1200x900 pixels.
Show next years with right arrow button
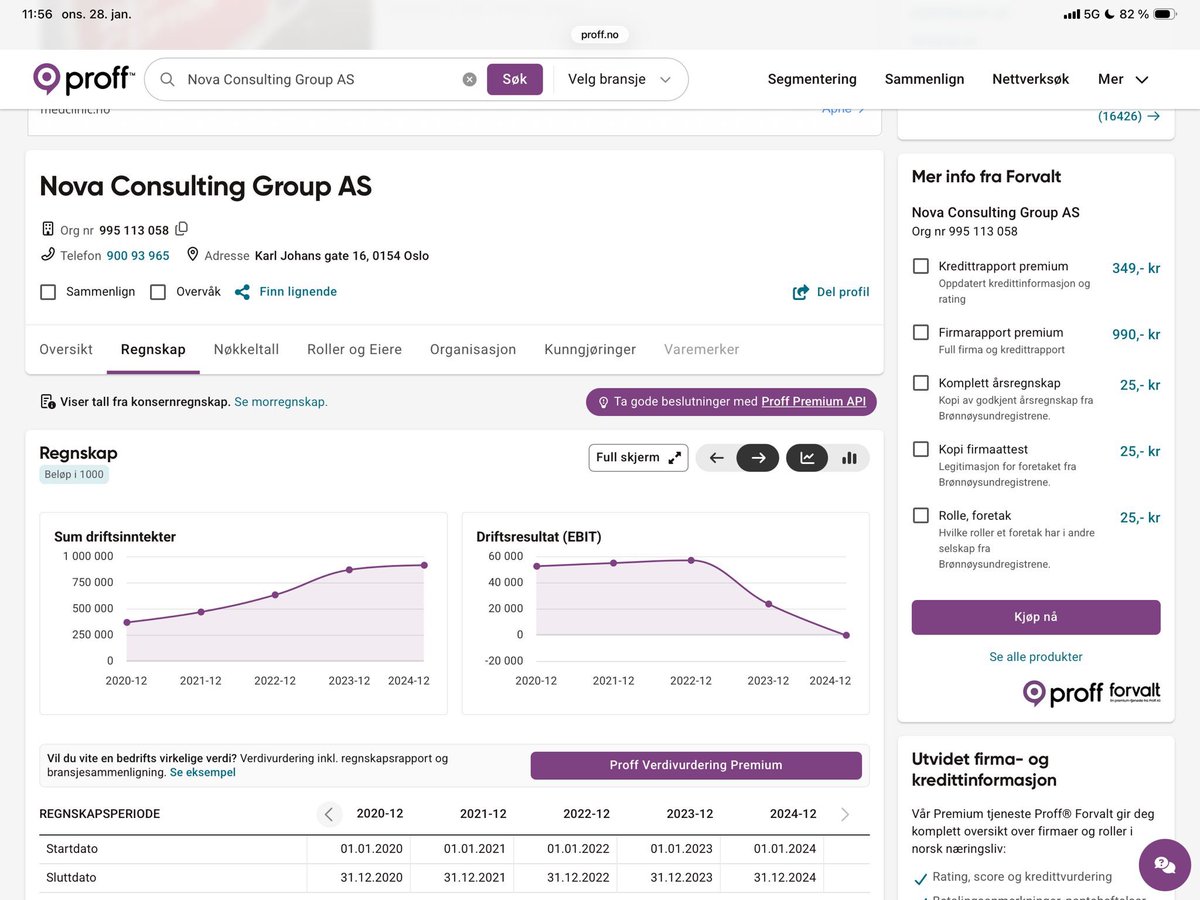[758, 458]
